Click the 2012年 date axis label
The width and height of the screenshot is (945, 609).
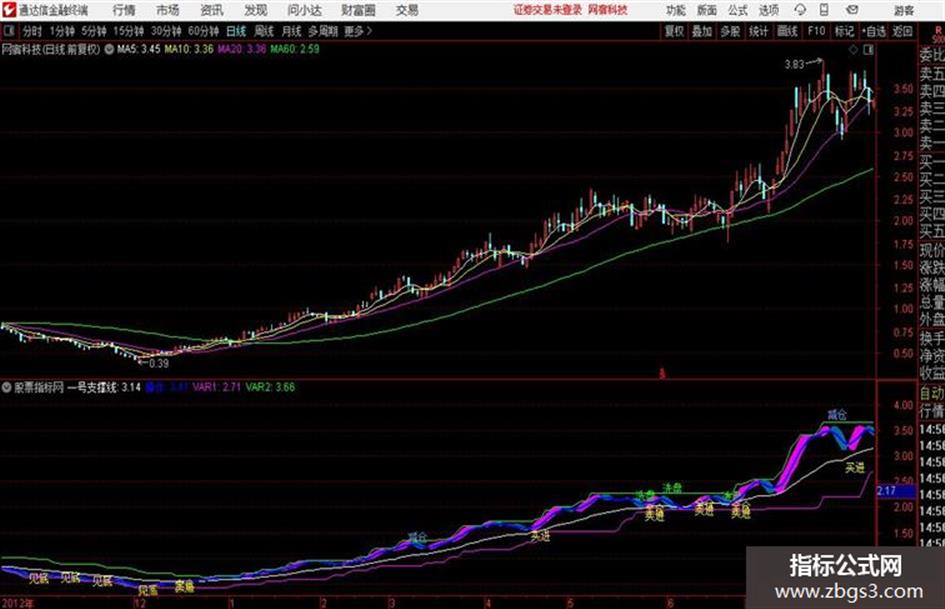(18, 603)
